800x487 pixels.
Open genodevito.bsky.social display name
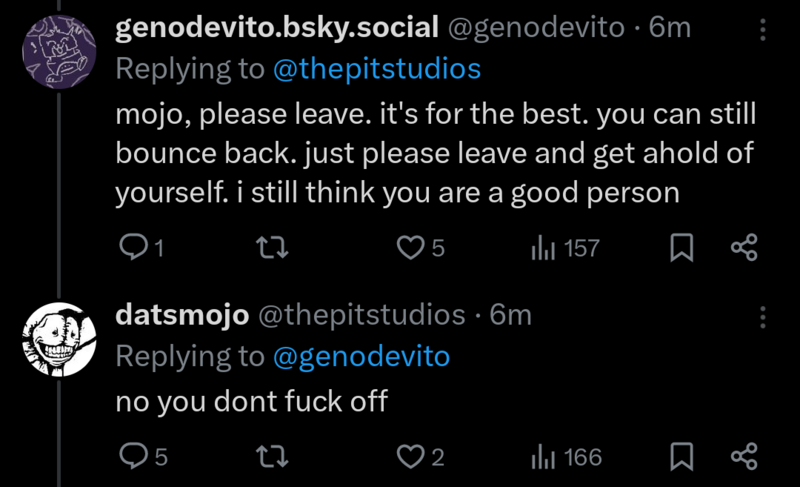[277, 28]
